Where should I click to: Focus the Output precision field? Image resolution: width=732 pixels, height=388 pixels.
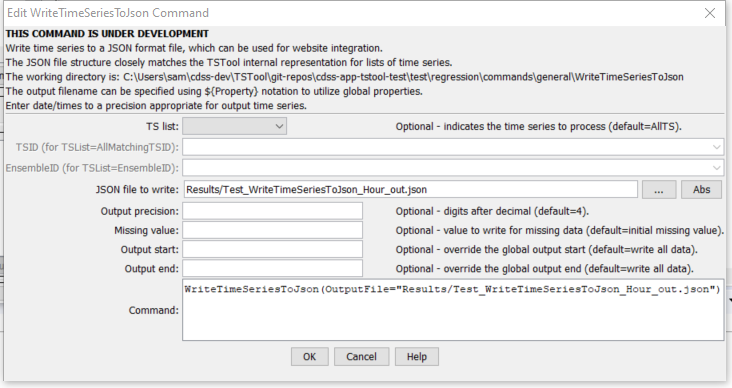coord(273,211)
